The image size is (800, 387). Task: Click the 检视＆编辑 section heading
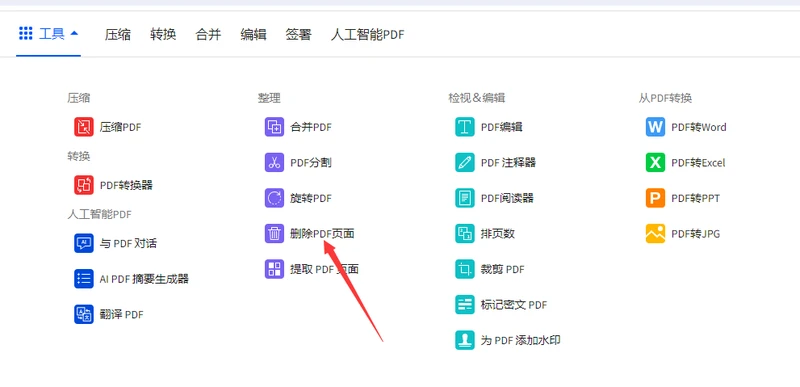(x=477, y=98)
